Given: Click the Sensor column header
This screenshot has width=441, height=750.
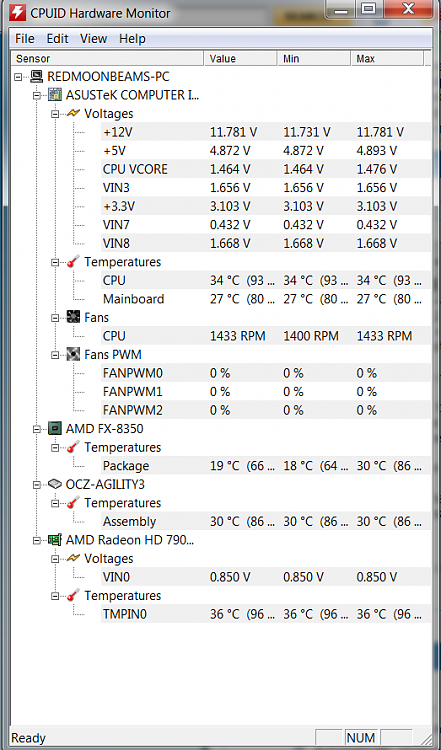Looking at the screenshot, I should tap(108, 59).
